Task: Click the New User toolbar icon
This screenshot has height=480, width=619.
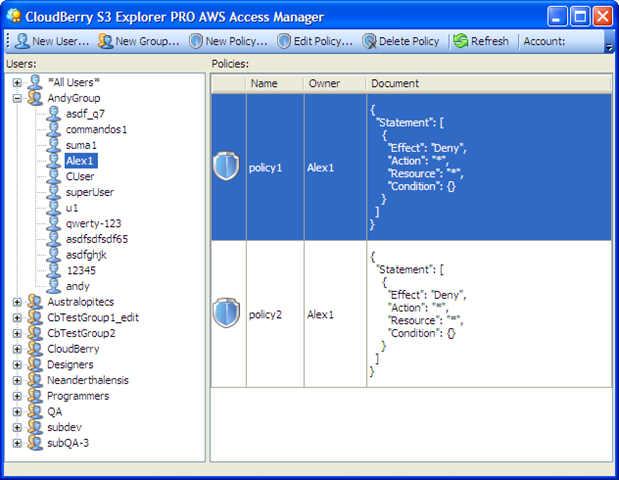Action: click(22, 41)
